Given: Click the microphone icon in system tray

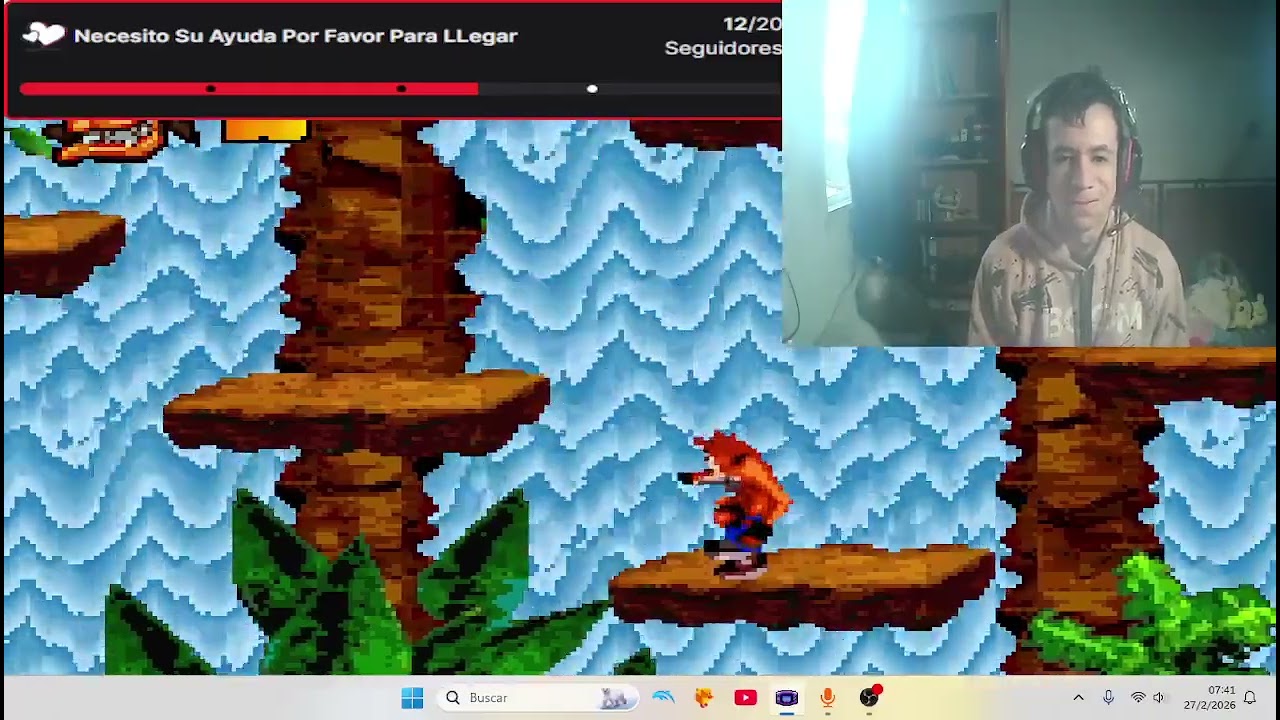Looking at the screenshot, I should (x=1108, y=698).
